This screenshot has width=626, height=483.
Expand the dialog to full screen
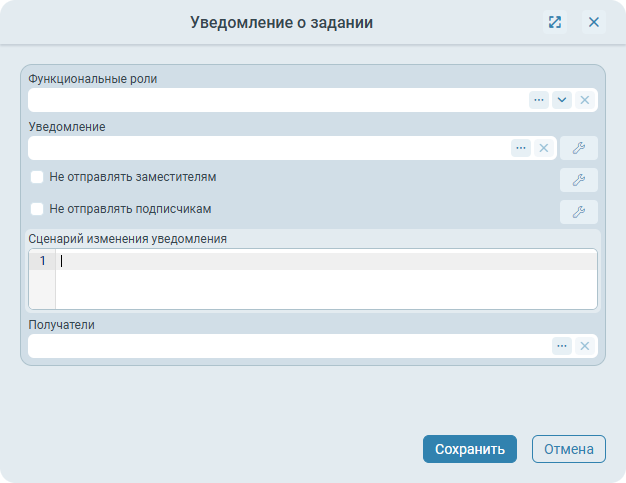(x=555, y=22)
